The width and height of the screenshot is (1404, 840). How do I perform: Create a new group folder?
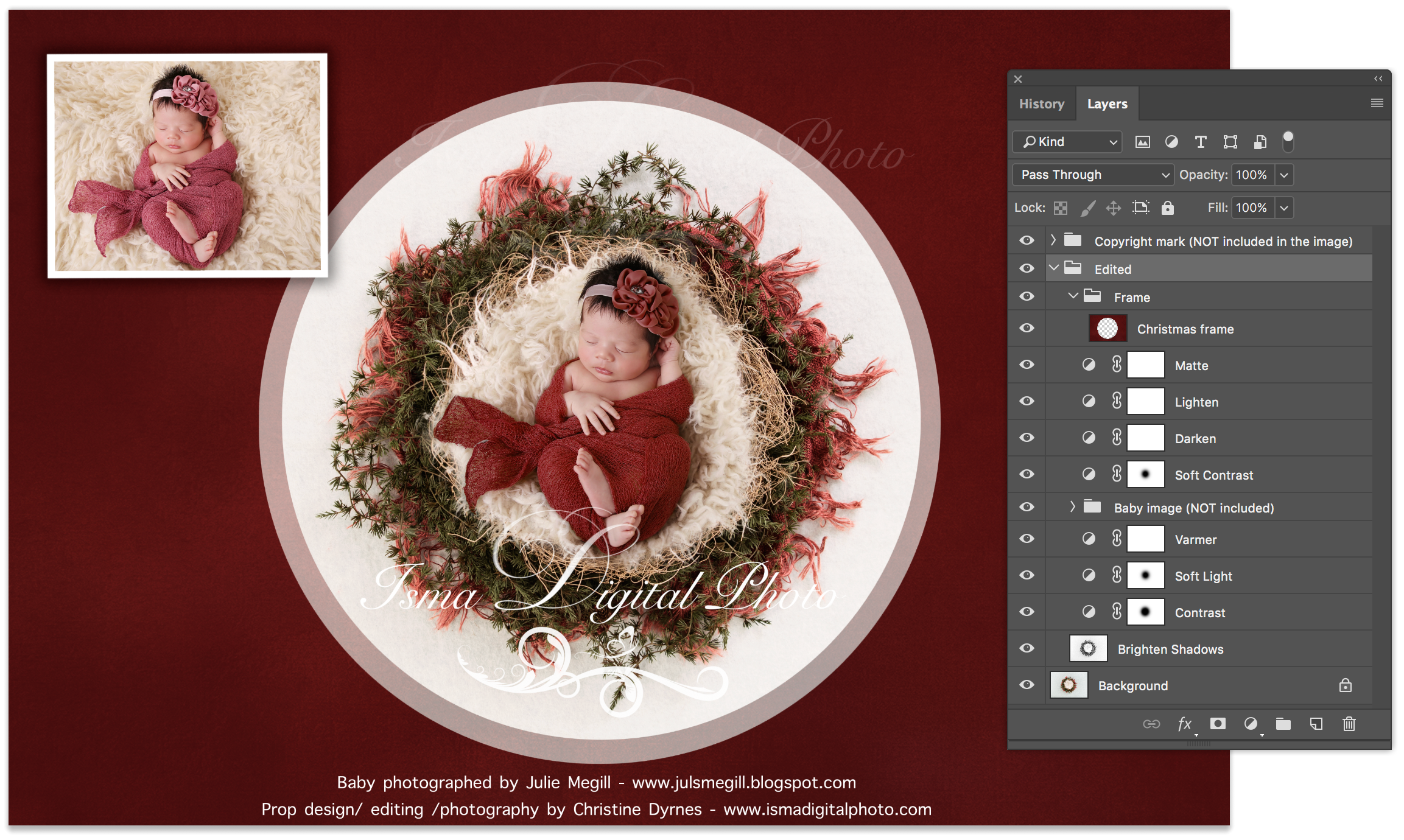tap(1283, 724)
